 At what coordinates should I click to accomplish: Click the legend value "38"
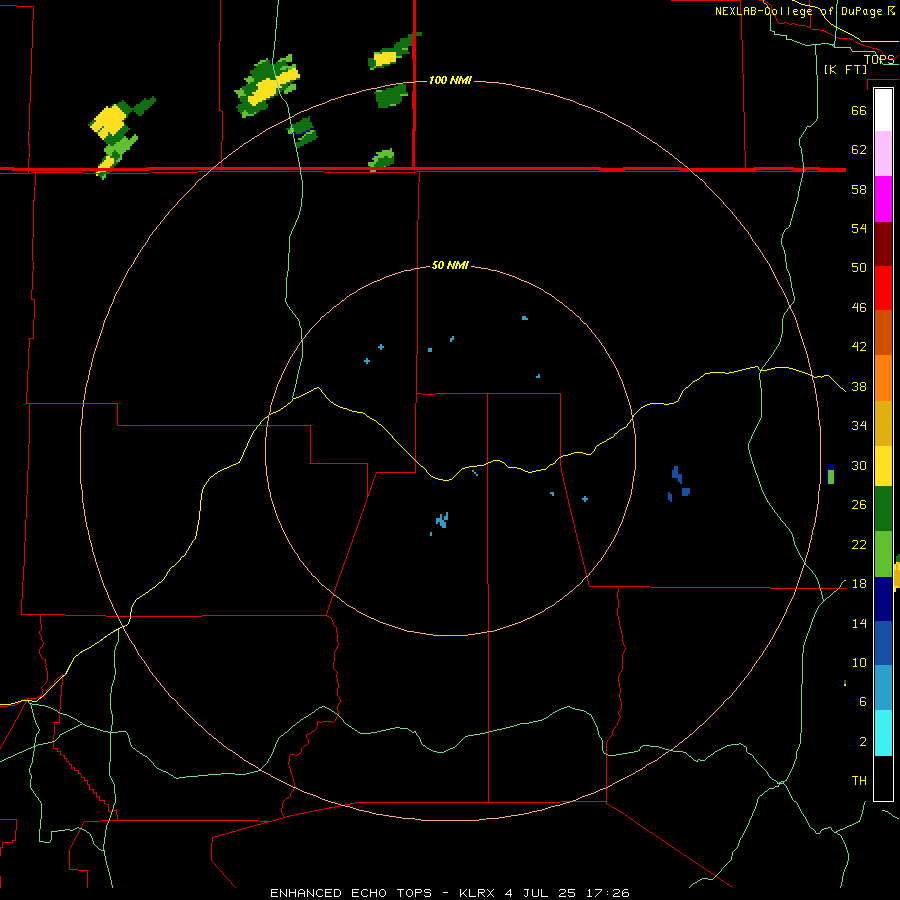859,386
